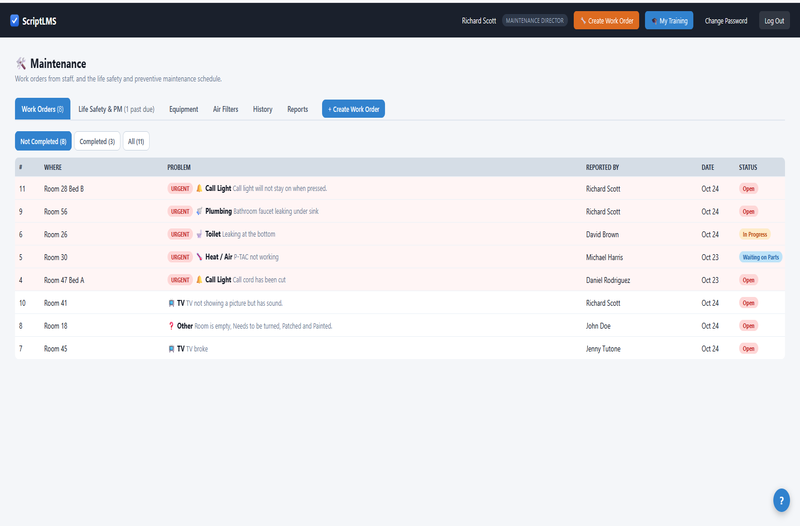
Task: Click Open status for Room 41
Action: pos(748,303)
